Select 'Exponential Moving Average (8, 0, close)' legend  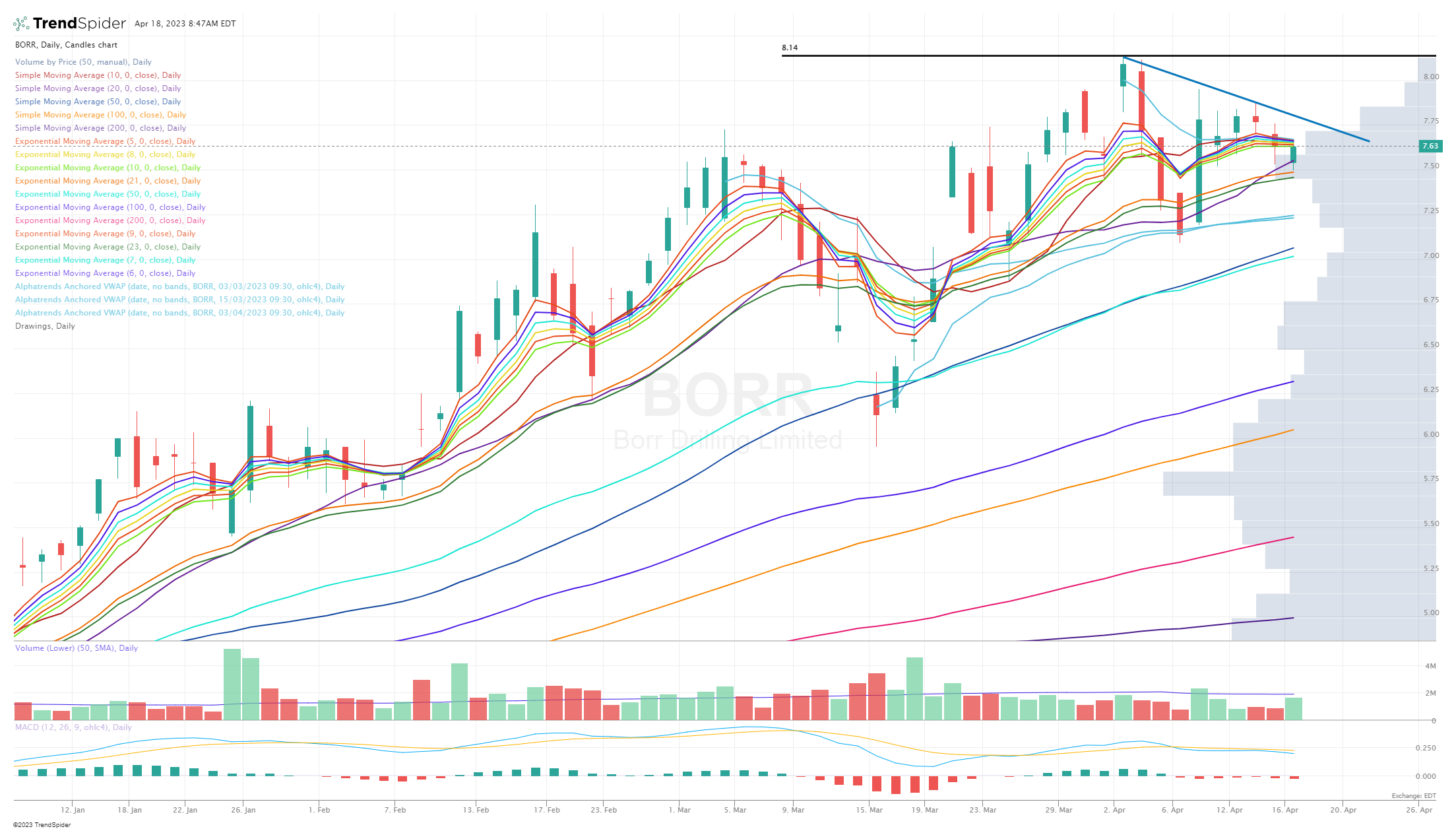tap(105, 154)
